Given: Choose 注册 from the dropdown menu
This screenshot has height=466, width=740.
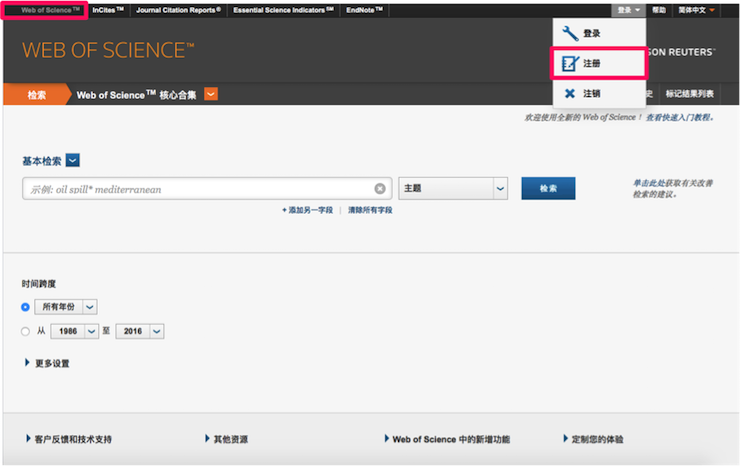Looking at the screenshot, I should (599, 63).
